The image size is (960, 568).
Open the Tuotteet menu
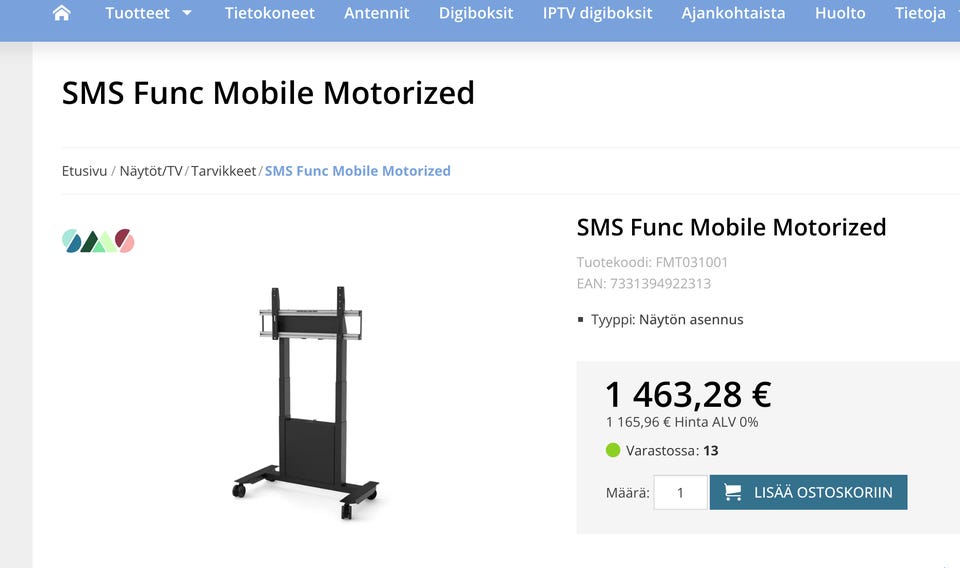(x=138, y=13)
